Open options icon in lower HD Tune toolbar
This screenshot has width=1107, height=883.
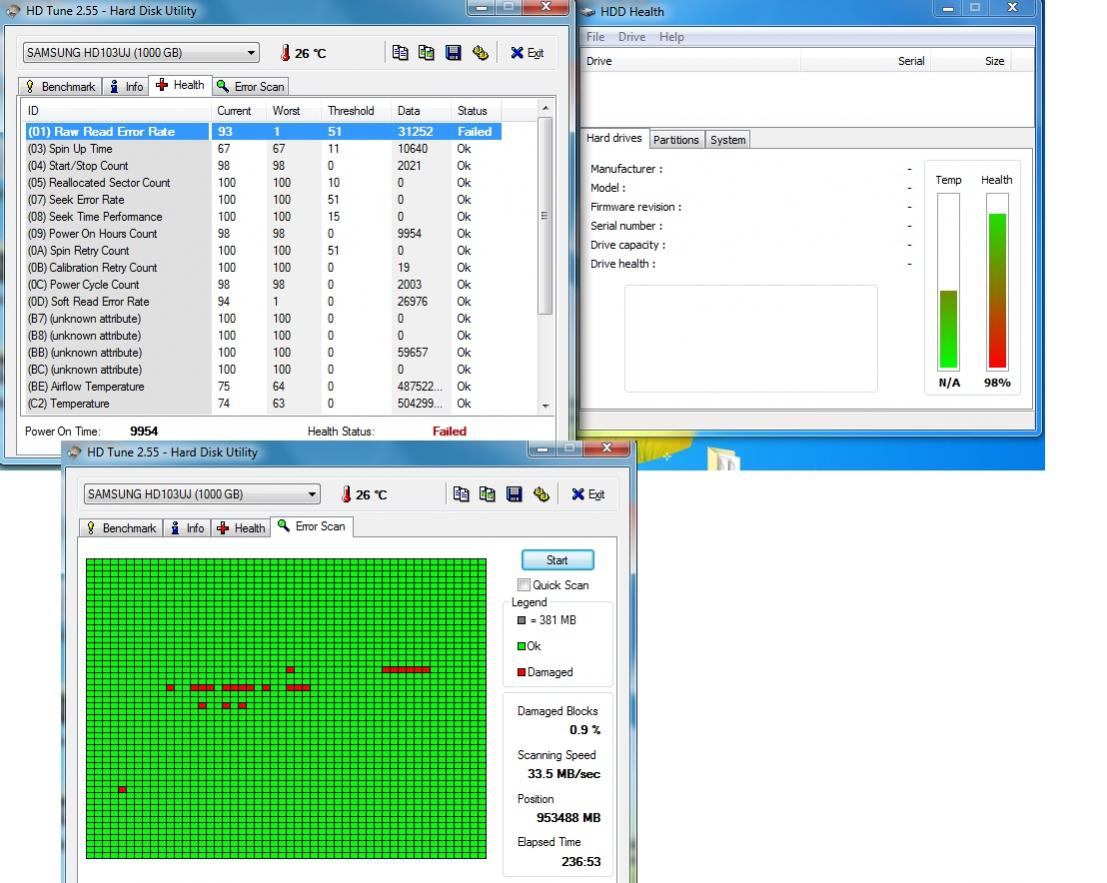[x=541, y=494]
